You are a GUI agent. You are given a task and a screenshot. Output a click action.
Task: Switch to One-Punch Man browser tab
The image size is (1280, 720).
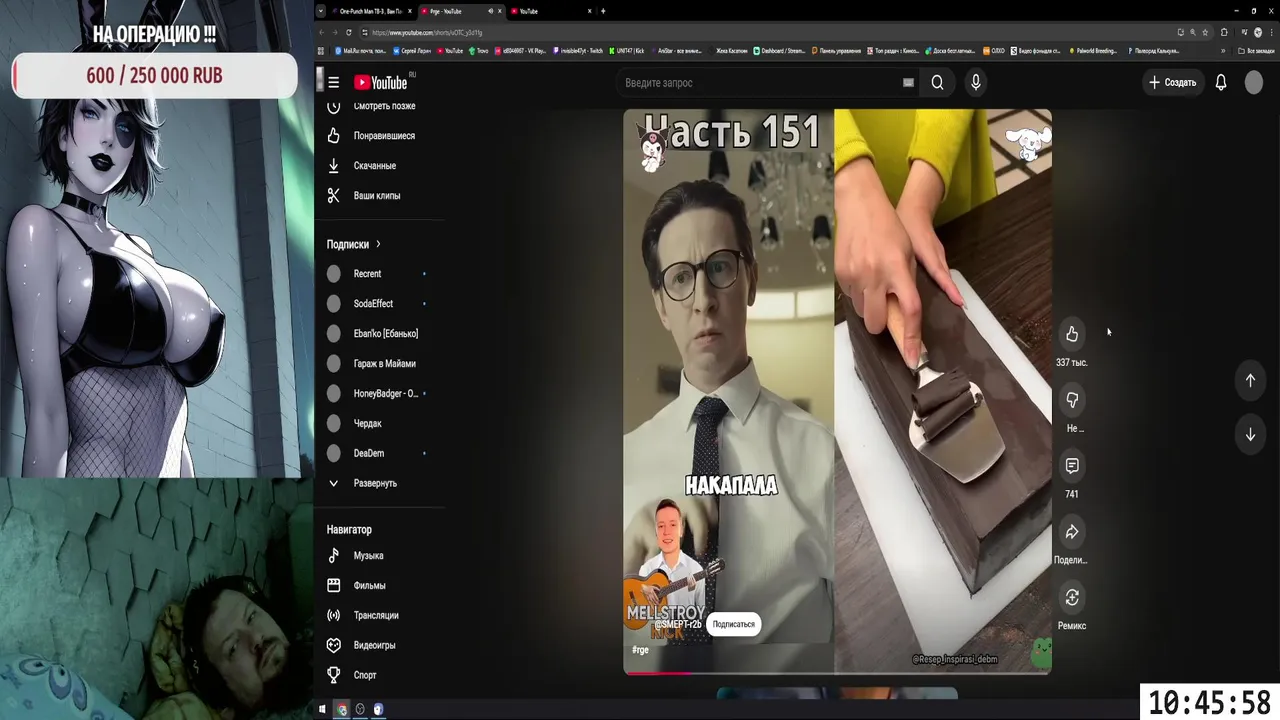pyautogui.click(x=371, y=11)
